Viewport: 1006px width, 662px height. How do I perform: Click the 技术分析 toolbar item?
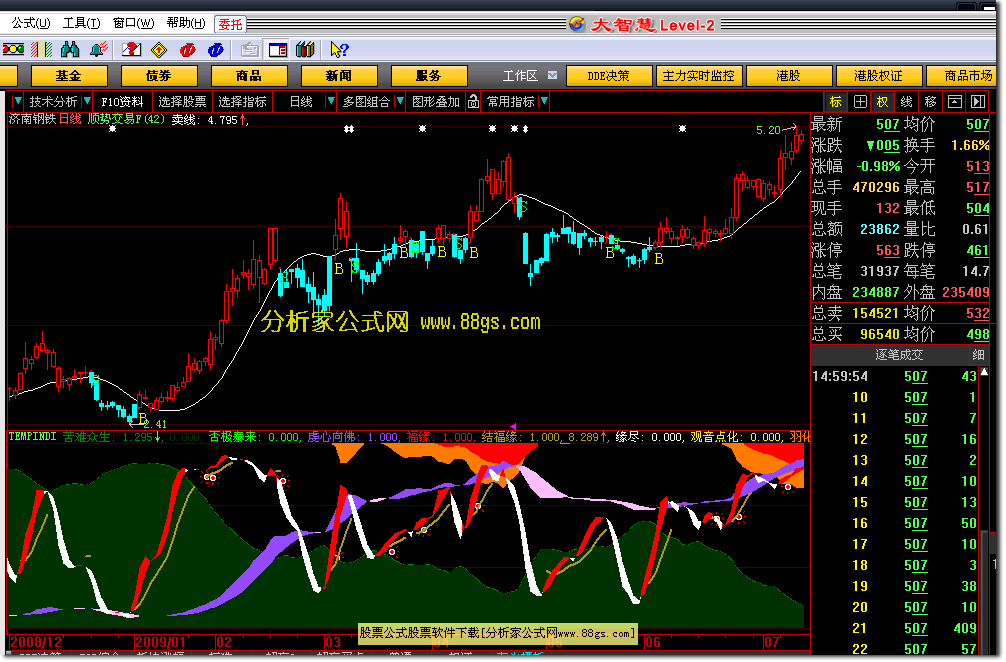(x=53, y=101)
